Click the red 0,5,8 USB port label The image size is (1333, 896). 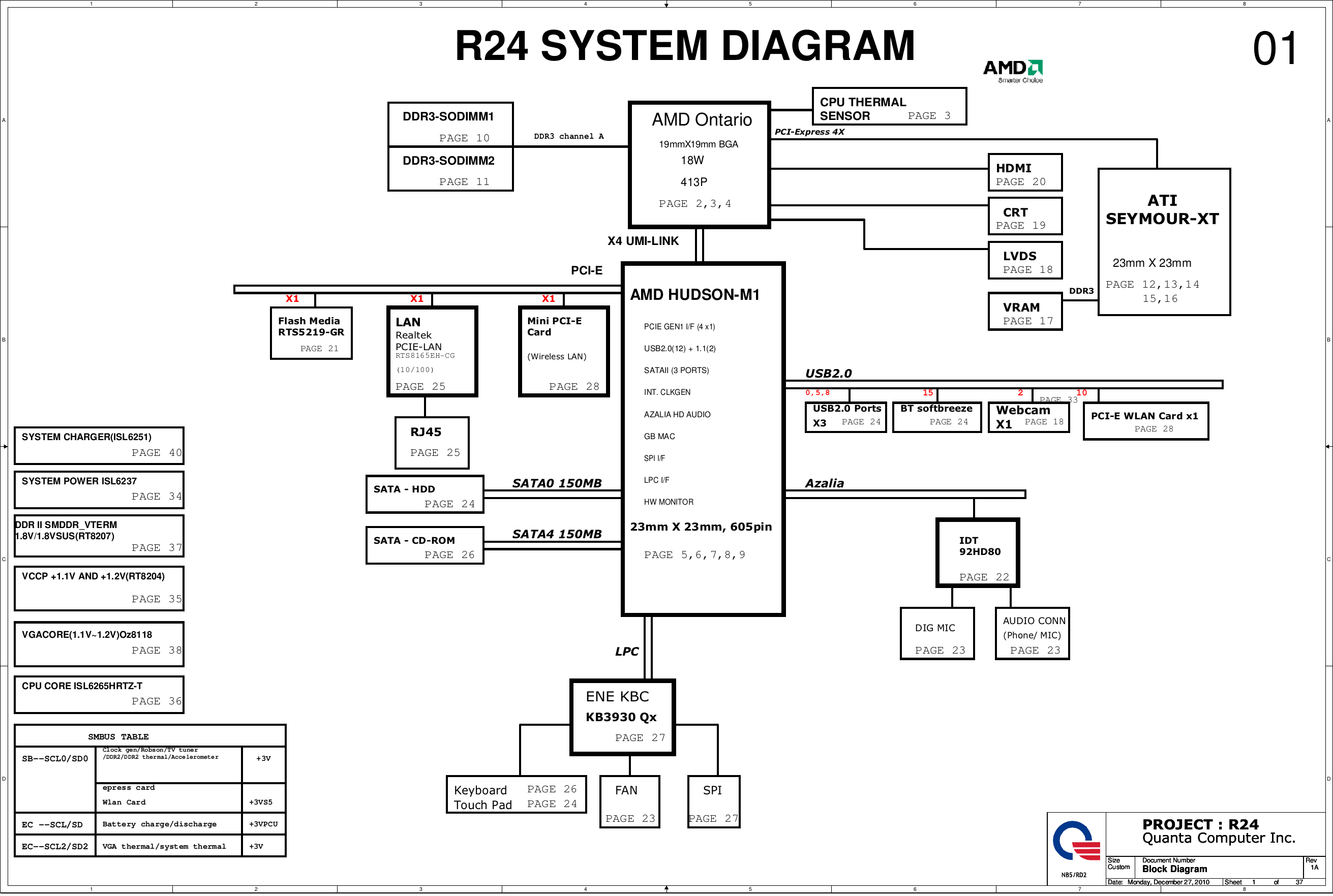coord(817,392)
